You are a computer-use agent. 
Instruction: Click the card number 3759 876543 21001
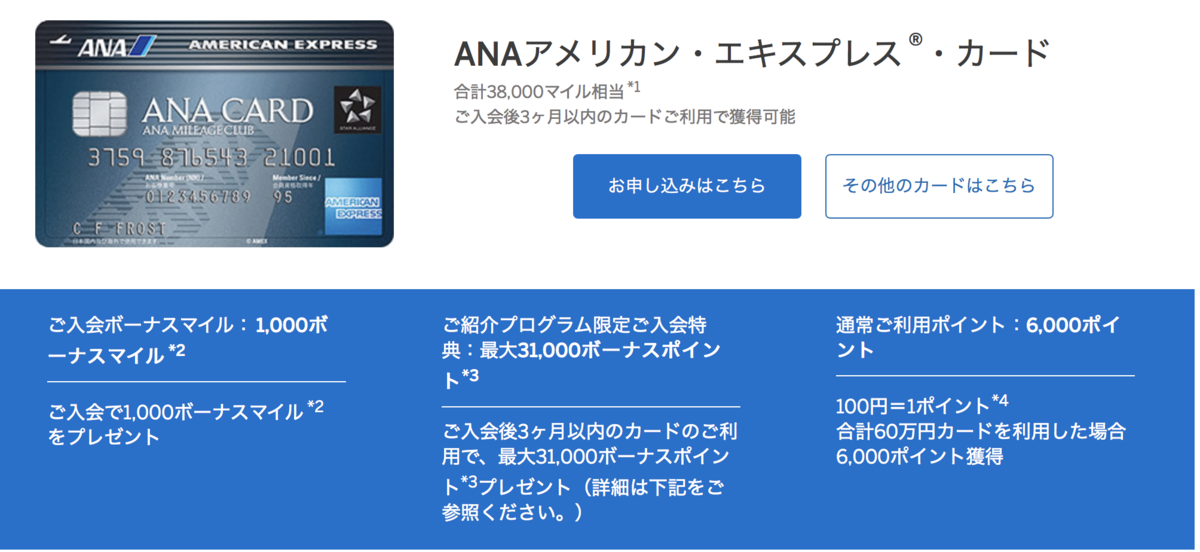211,158
